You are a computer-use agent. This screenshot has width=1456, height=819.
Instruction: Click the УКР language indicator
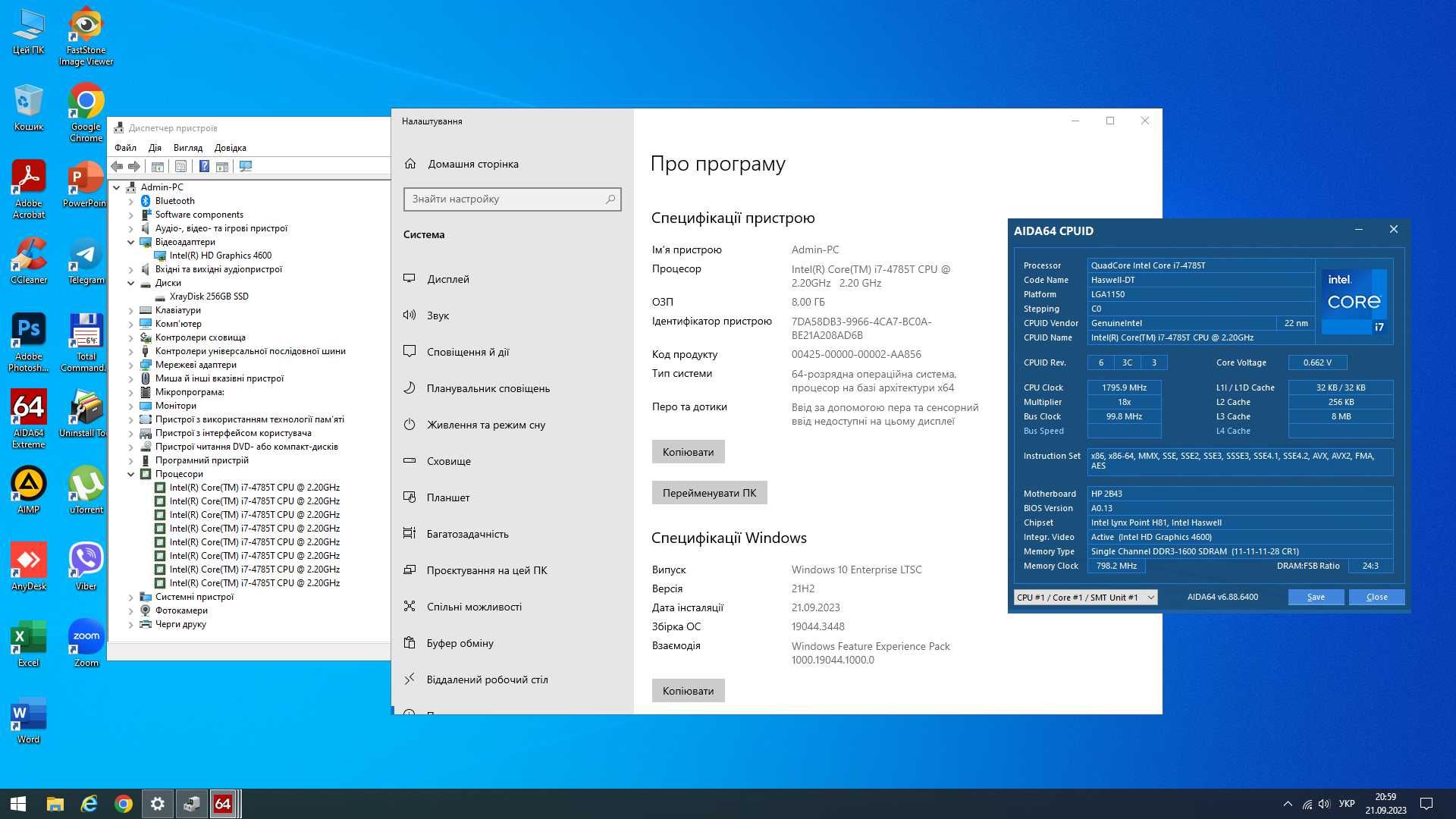tap(1347, 804)
